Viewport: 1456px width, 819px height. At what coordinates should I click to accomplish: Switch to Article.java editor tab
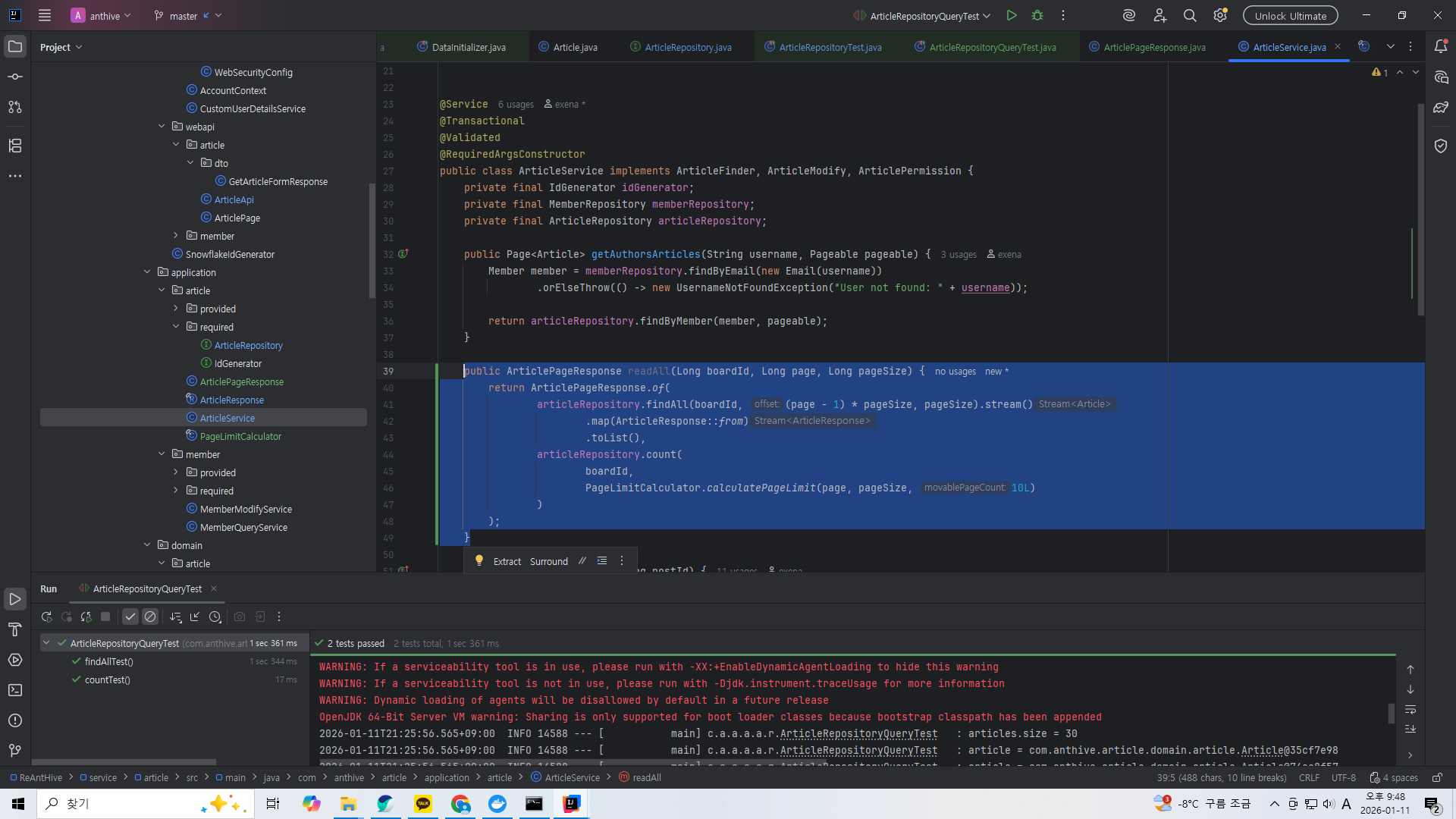575,47
